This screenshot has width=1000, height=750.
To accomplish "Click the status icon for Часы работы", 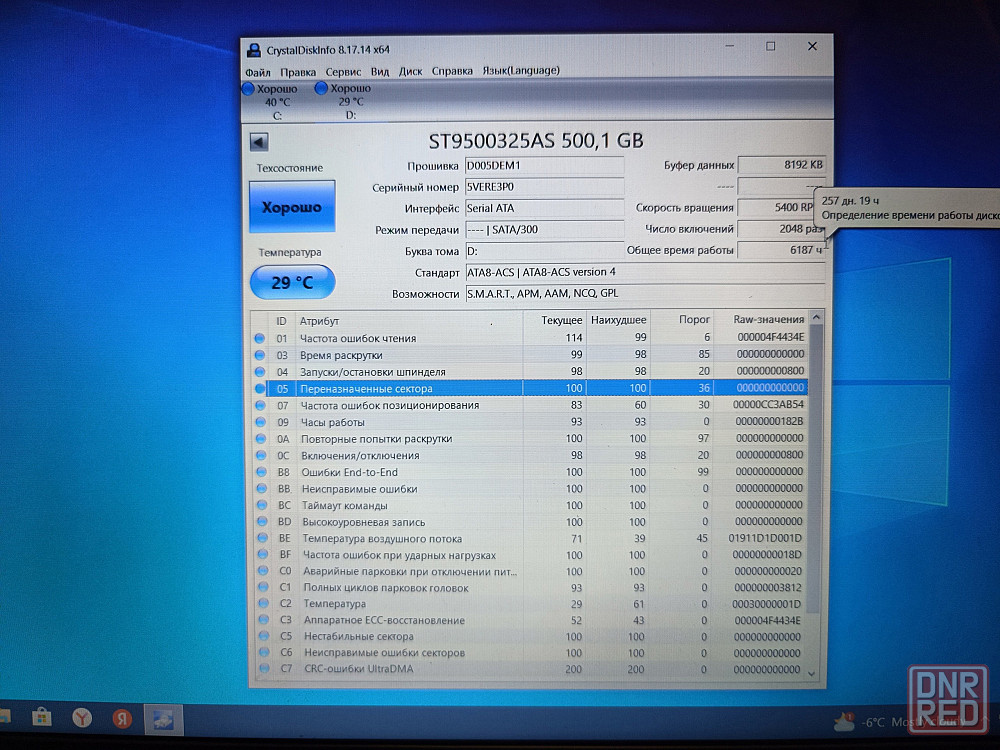I will tap(261, 422).
